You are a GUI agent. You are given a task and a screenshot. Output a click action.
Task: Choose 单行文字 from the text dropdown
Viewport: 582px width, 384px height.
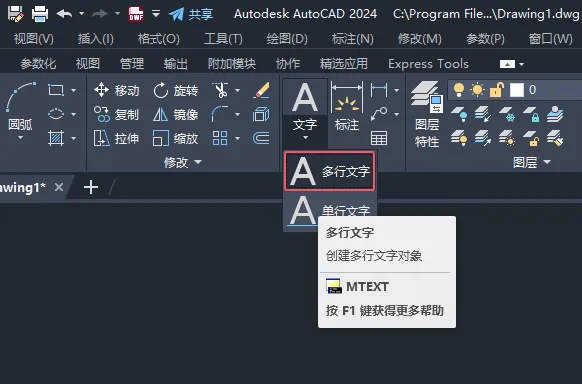[330, 210]
